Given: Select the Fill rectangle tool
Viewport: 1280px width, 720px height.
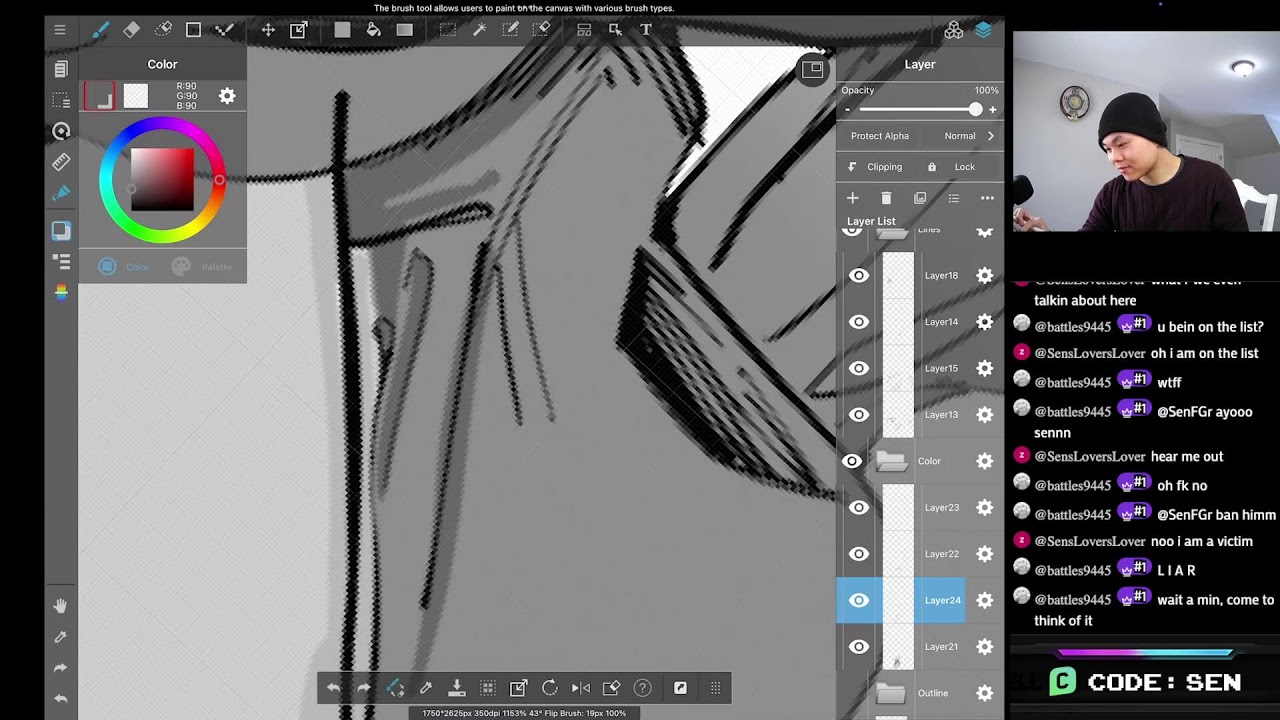Looking at the screenshot, I should coord(342,30).
